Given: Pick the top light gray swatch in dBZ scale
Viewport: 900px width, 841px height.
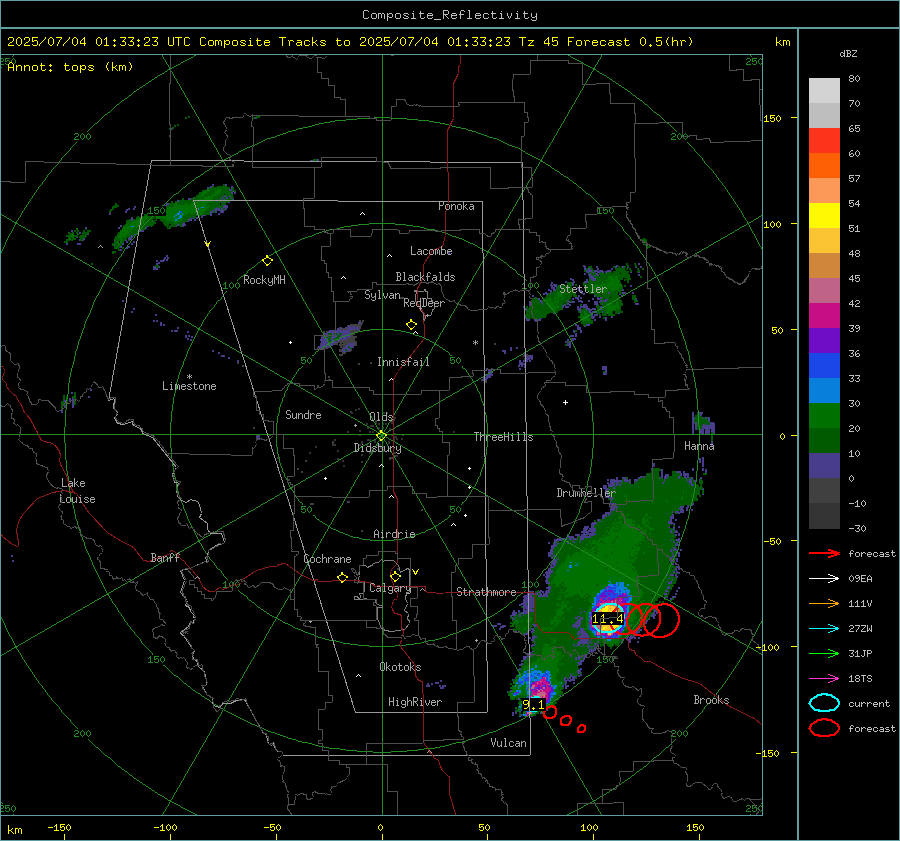Looking at the screenshot, I should [x=824, y=91].
